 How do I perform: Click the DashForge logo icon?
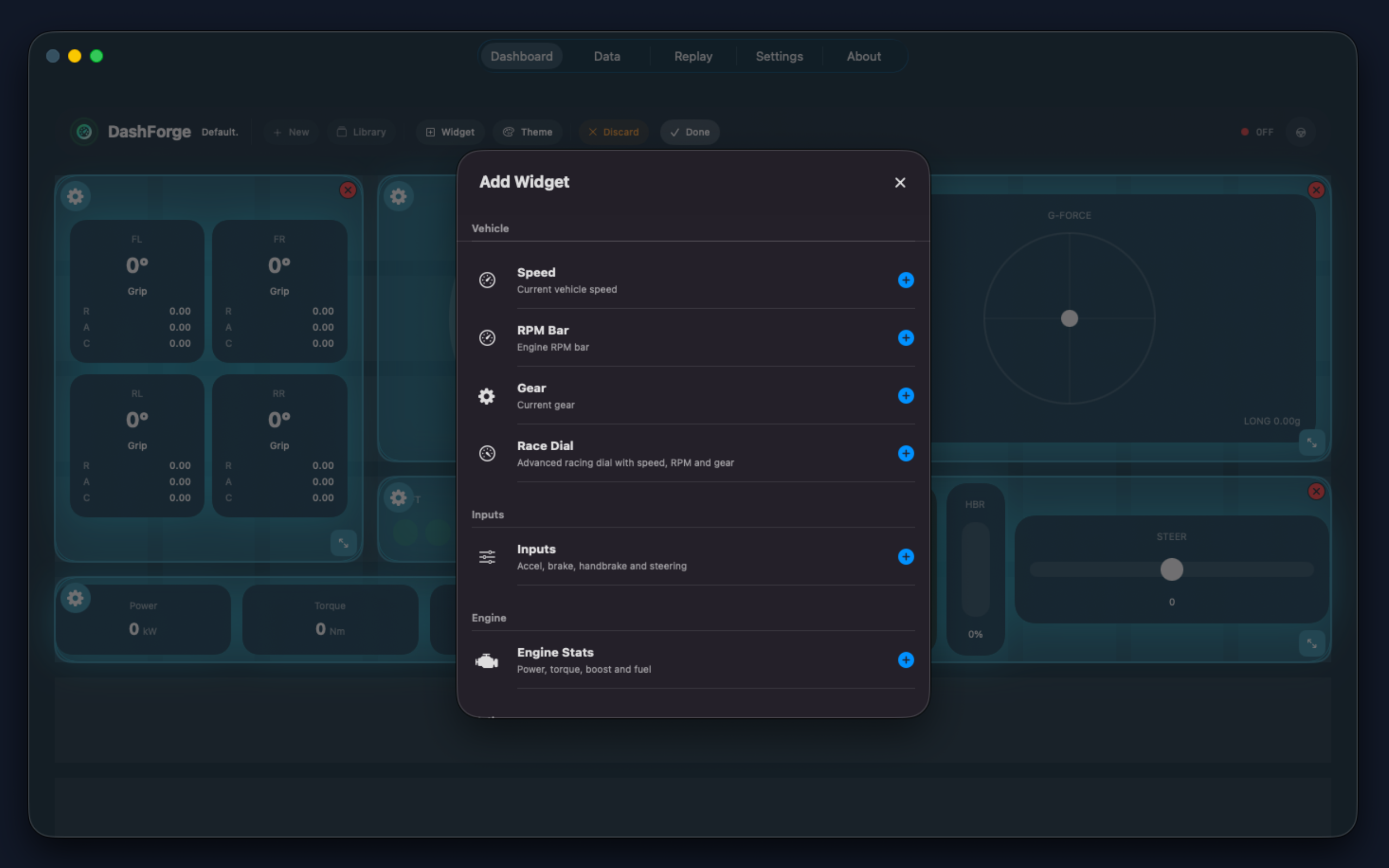(x=85, y=132)
